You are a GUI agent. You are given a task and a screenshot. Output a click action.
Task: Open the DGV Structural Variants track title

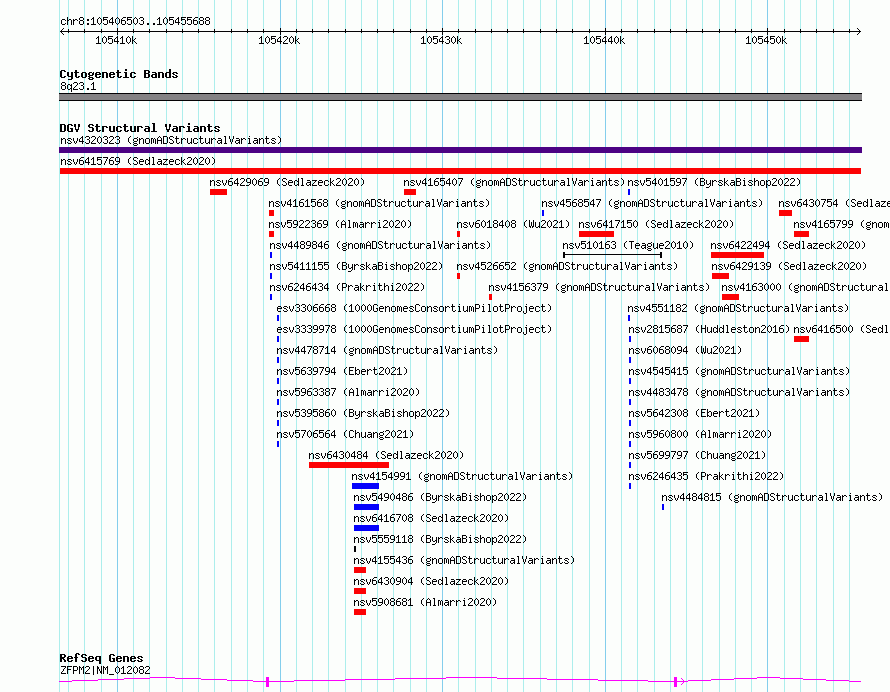(140, 128)
